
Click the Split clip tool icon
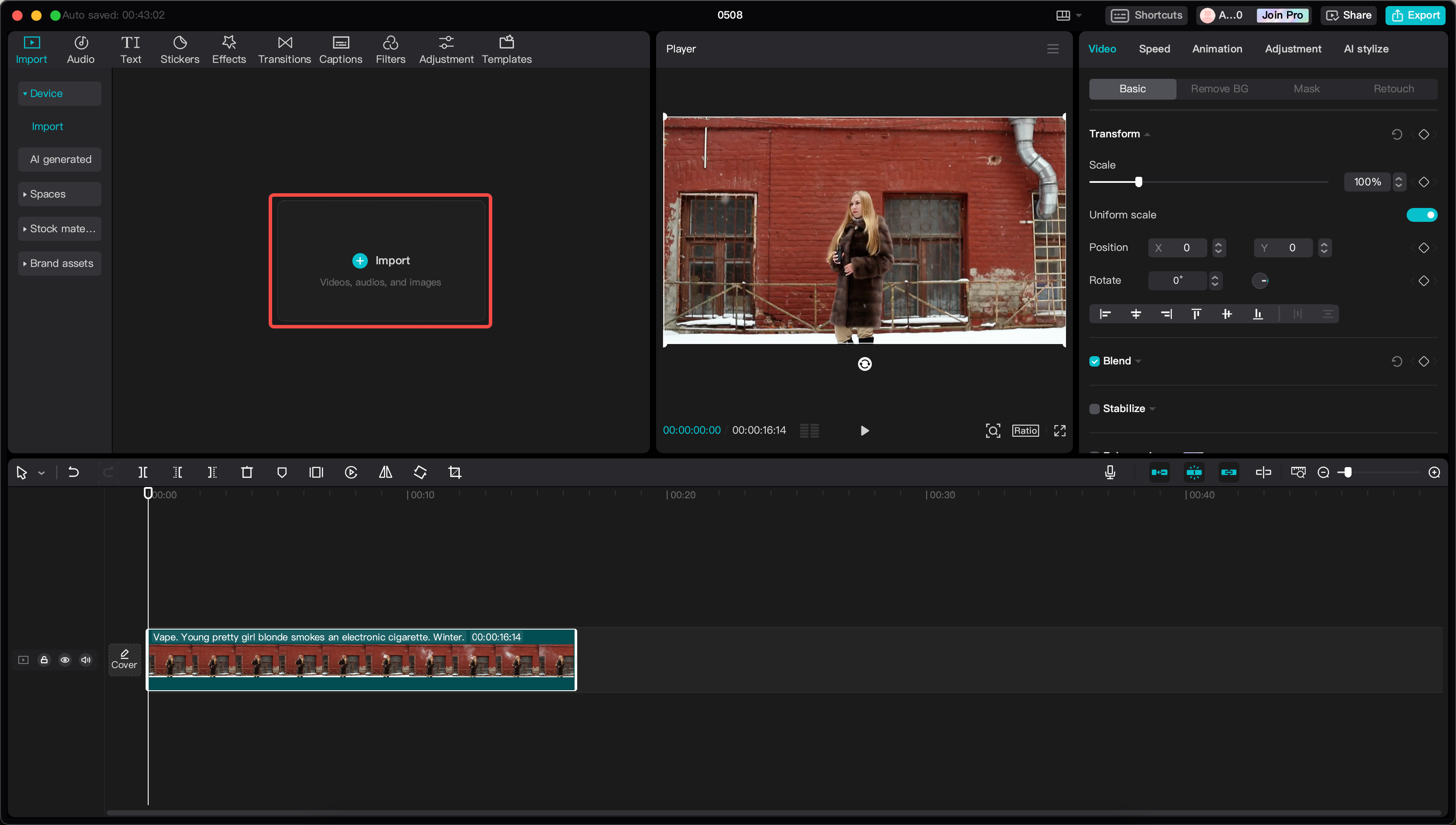(143, 473)
